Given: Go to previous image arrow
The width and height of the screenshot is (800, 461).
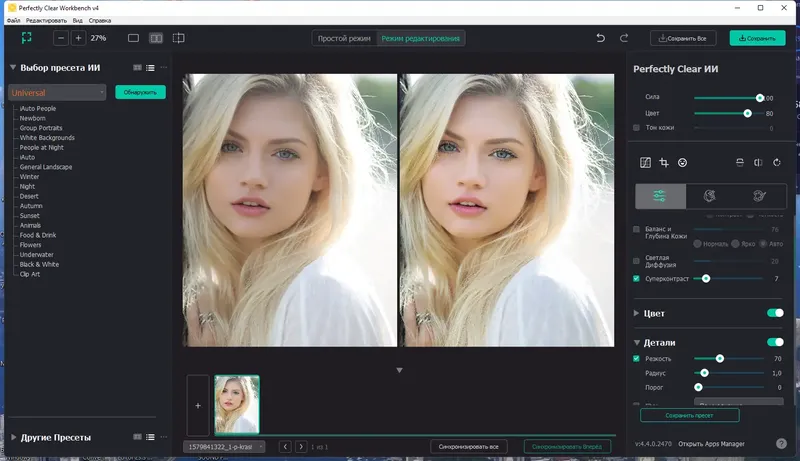Looking at the screenshot, I should (x=286, y=447).
